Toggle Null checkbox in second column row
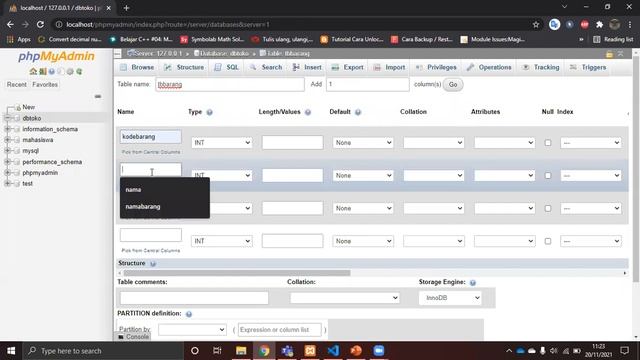Image resolution: width=640 pixels, height=360 pixels. (548, 176)
